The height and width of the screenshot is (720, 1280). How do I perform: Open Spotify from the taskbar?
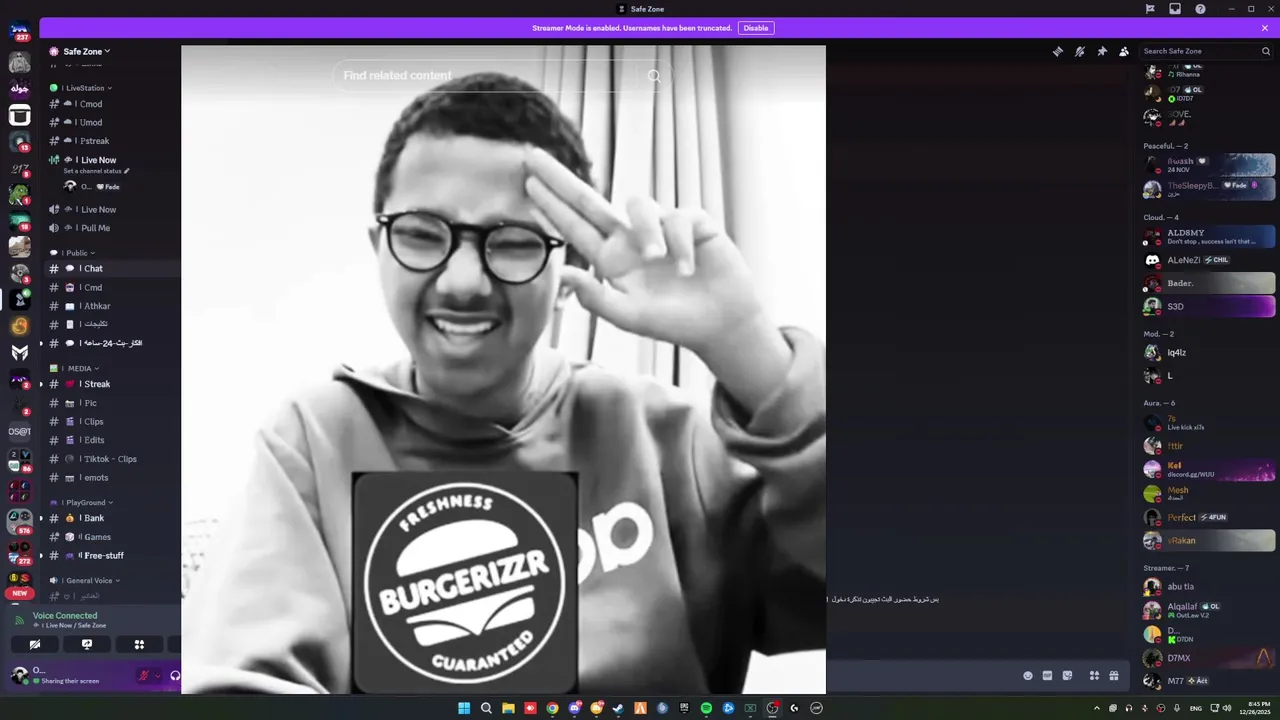(x=706, y=708)
